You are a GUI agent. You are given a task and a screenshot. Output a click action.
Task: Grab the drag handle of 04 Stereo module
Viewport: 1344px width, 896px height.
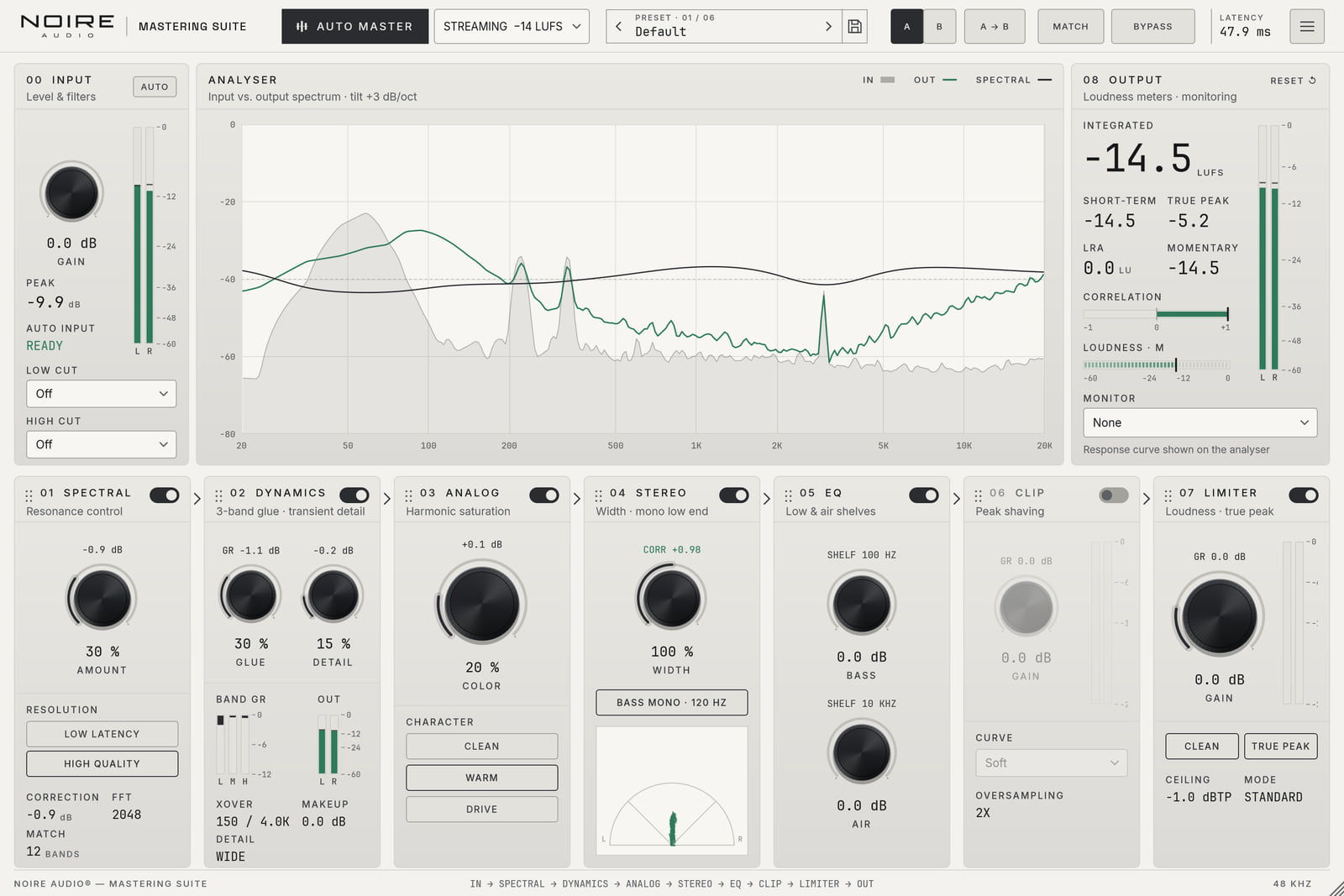pyautogui.click(x=599, y=495)
